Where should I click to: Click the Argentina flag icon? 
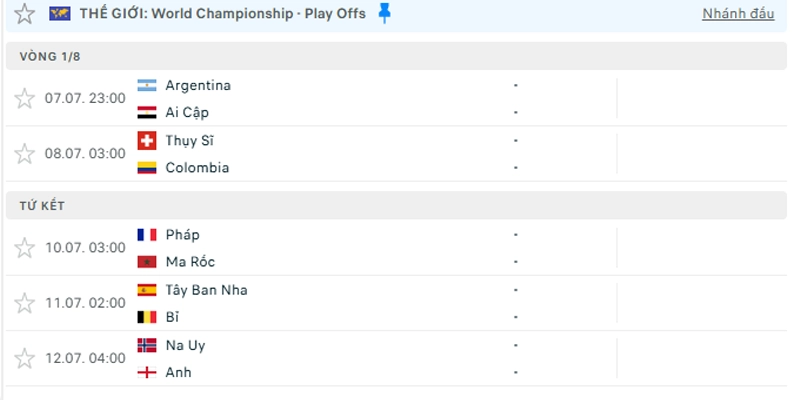coord(147,85)
